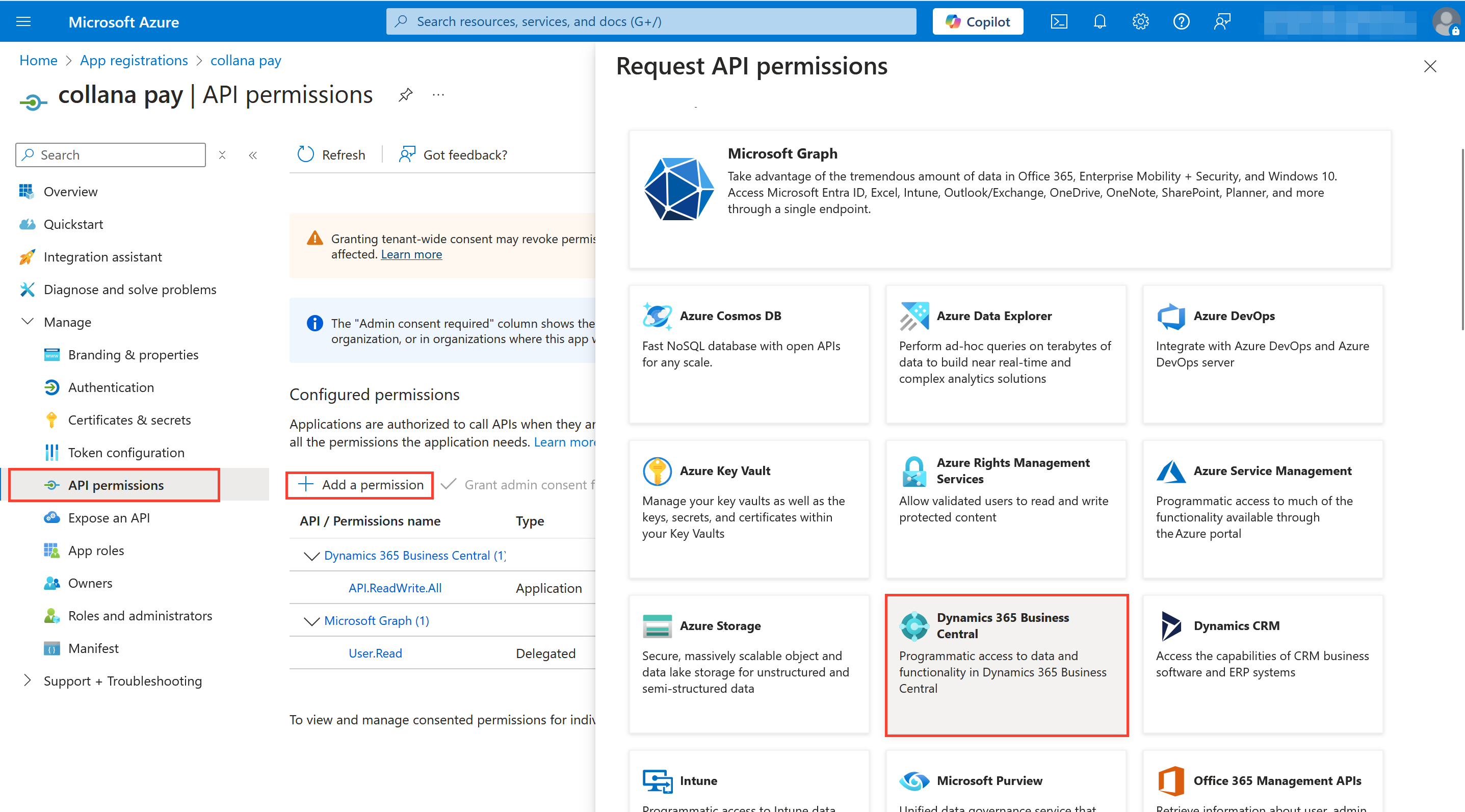Expand Support + Troubleshooting section
The image size is (1465, 812).
(x=28, y=680)
